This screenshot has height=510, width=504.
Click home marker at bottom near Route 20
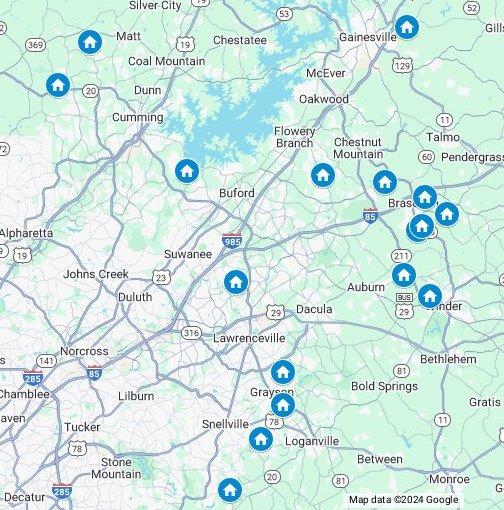(230, 490)
